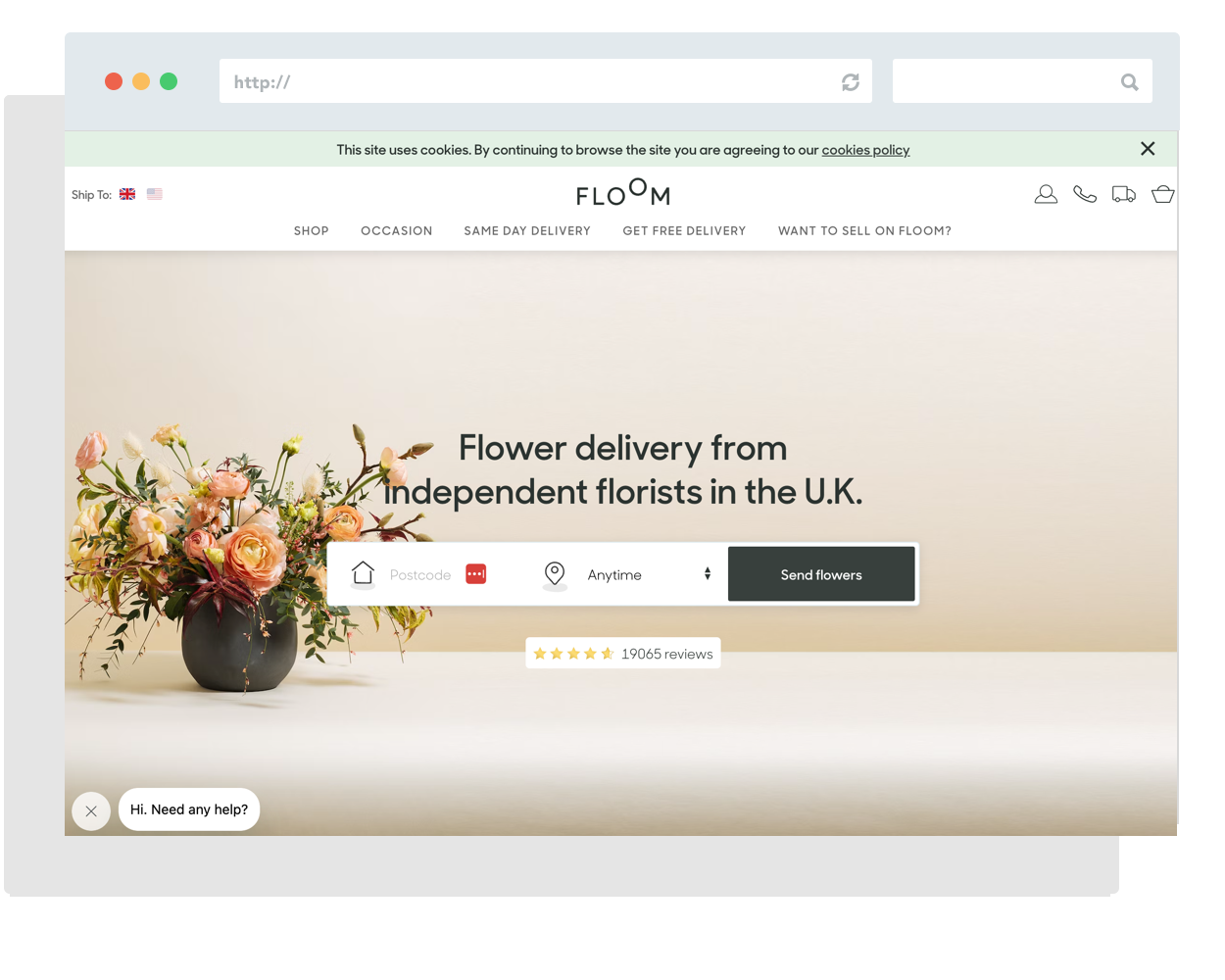This screenshot has height=980, width=1225.
Task: Open the delivery truck icon
Action: click(x=1124, y=194)
